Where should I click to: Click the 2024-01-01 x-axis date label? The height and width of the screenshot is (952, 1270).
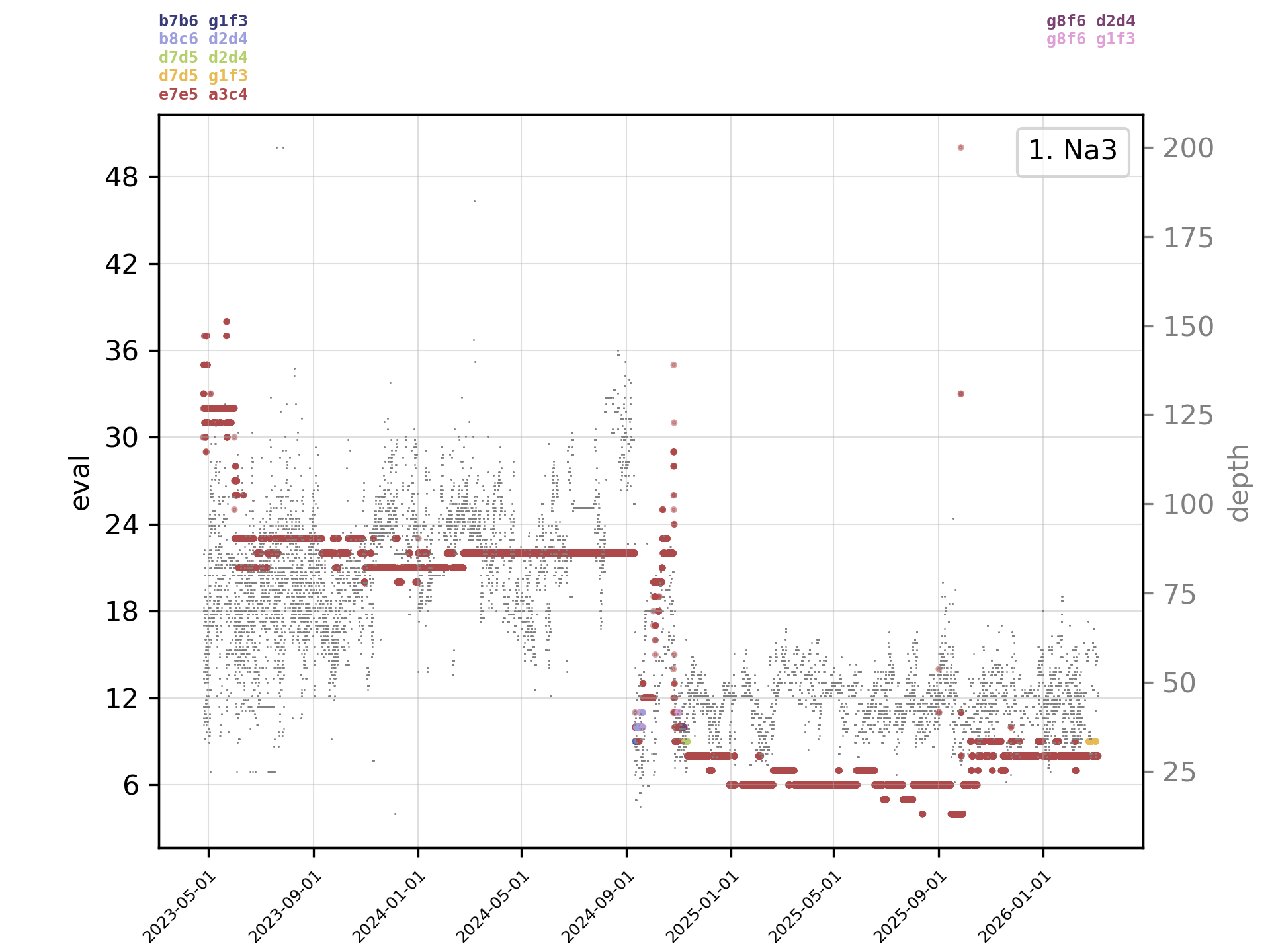click(388, 907)
